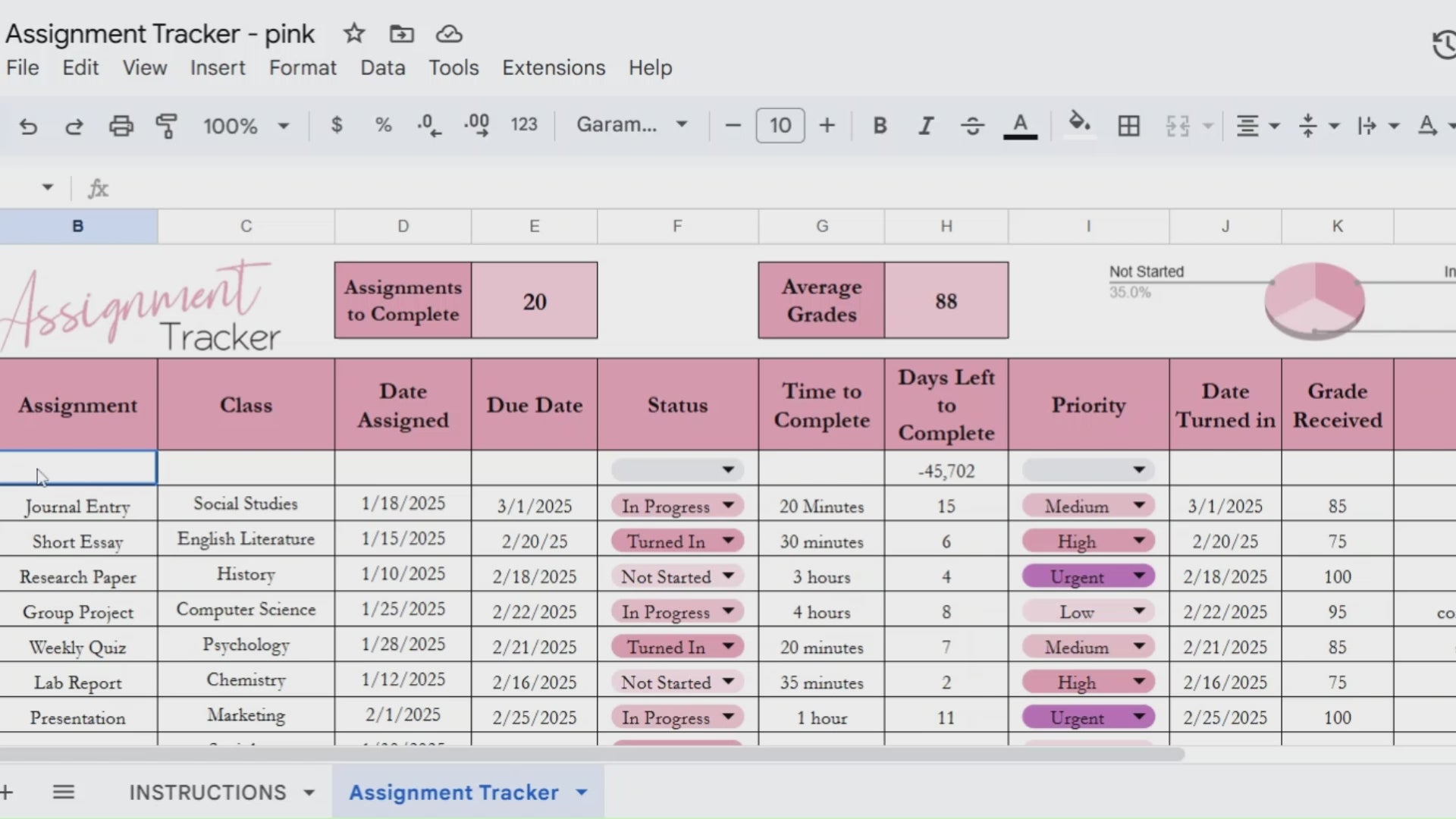Apply currency format using the dollar icon
The image size is (1456, 819).
click(337, 125)
